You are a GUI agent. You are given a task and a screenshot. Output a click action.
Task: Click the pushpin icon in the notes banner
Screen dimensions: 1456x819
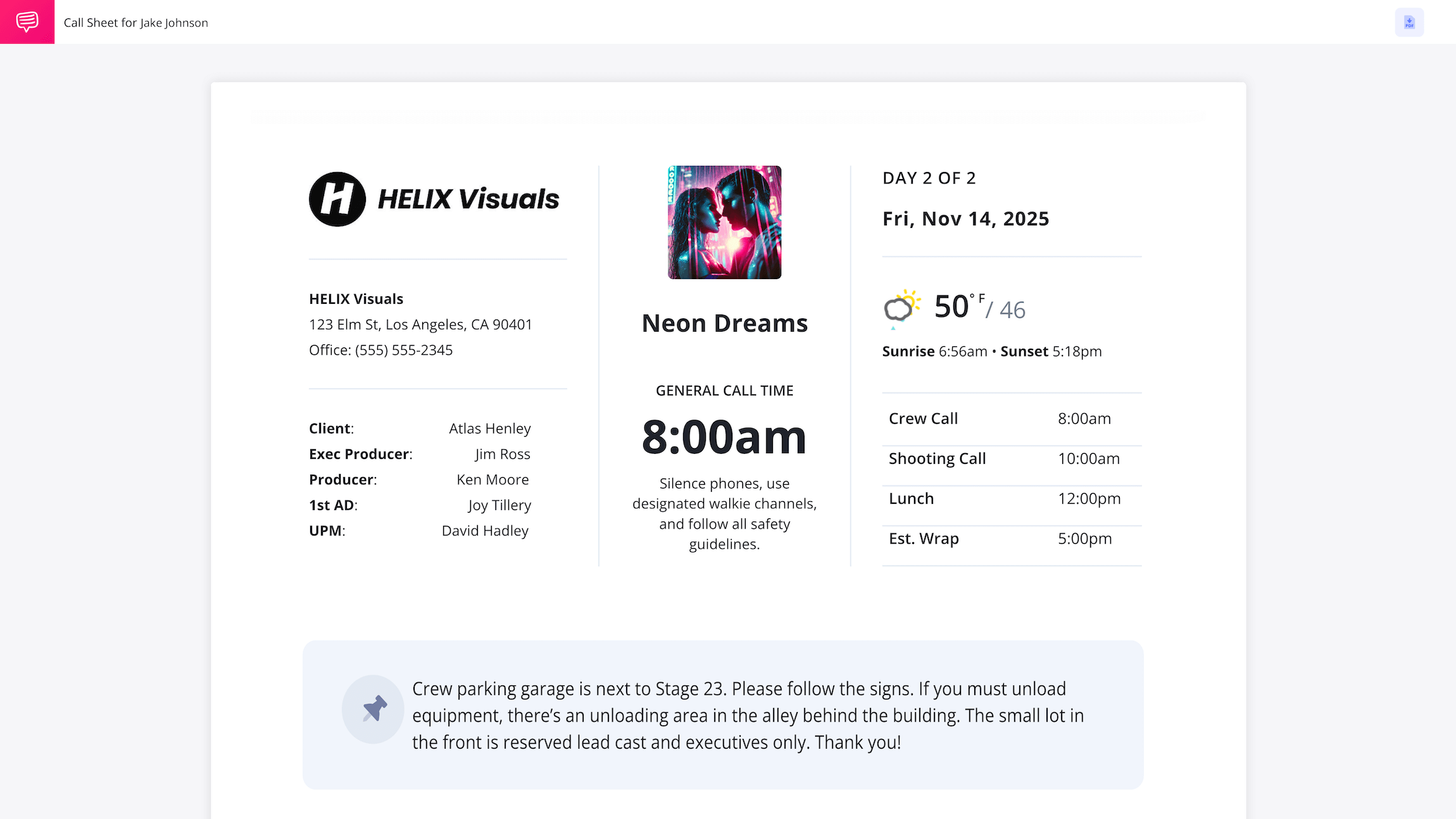[x=372, y=709]
